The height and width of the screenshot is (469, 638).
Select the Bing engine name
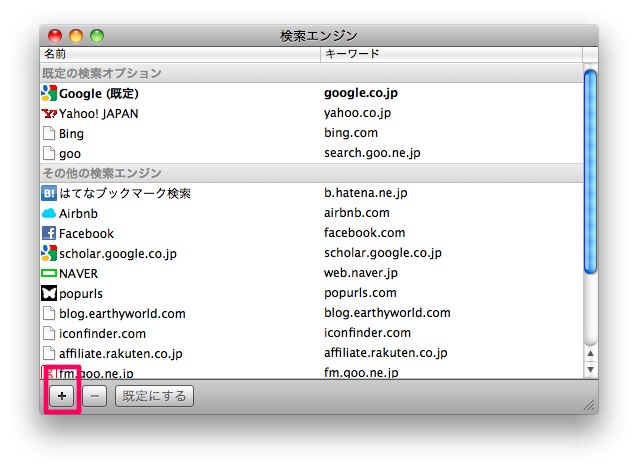coord(71,133)
